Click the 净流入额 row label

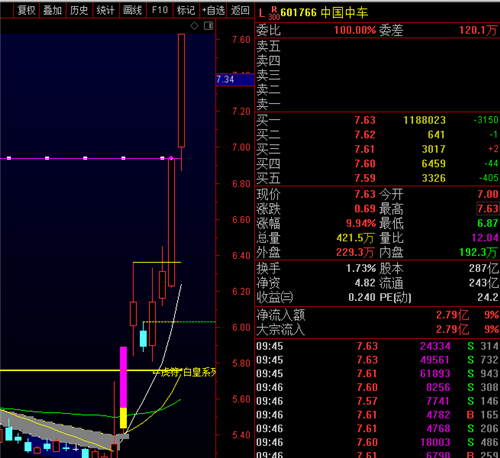[x=281, y=315]
